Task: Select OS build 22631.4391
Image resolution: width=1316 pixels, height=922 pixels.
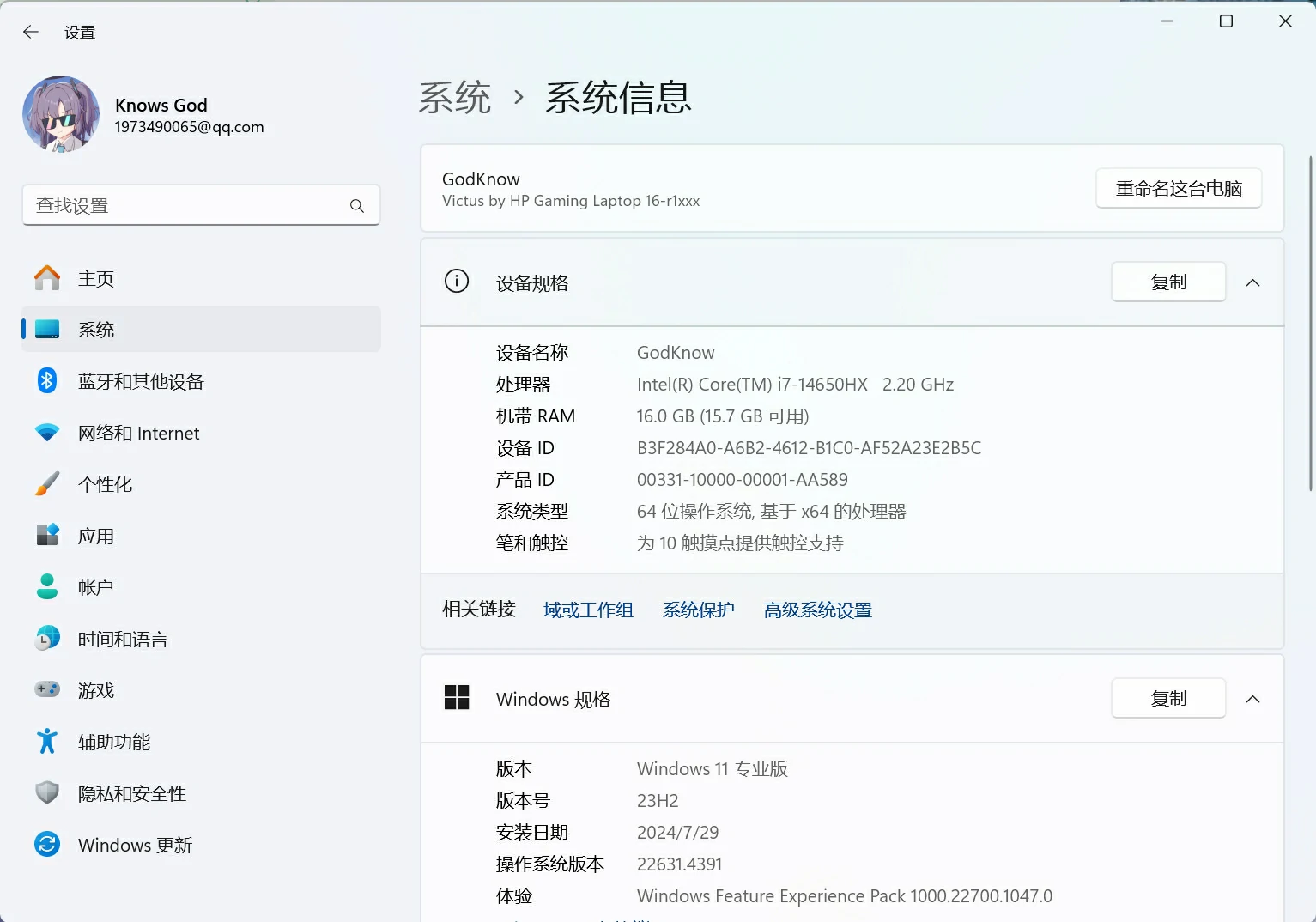Action: pyautogui.click(x=680, y=864)
